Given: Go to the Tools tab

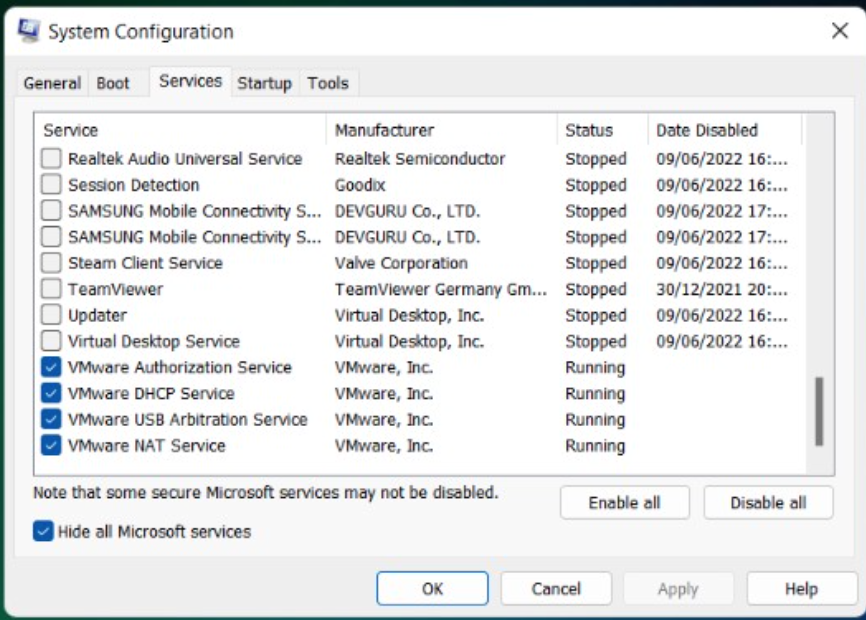Looking at the screenshot, I should [328, 83].
